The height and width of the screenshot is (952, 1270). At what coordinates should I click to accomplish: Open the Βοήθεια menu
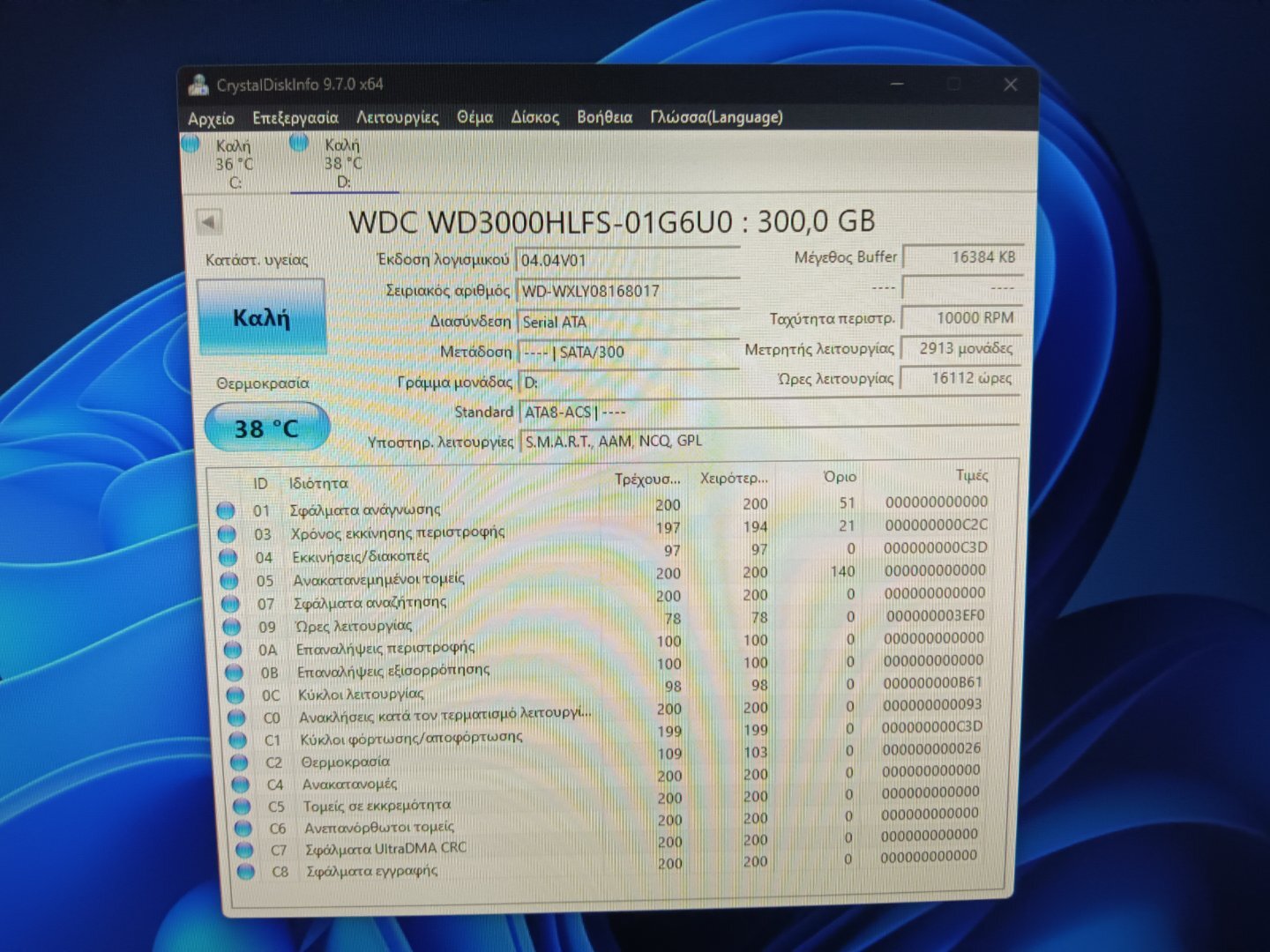[x=604, y=116]
